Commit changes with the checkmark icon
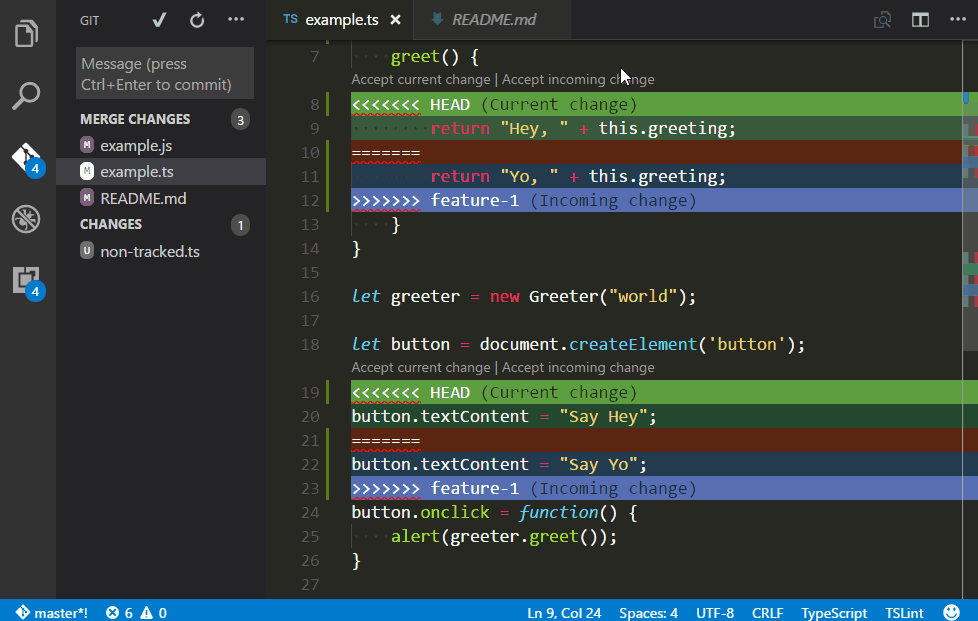This screenshot has height=621, width=978. click(157, 19)
